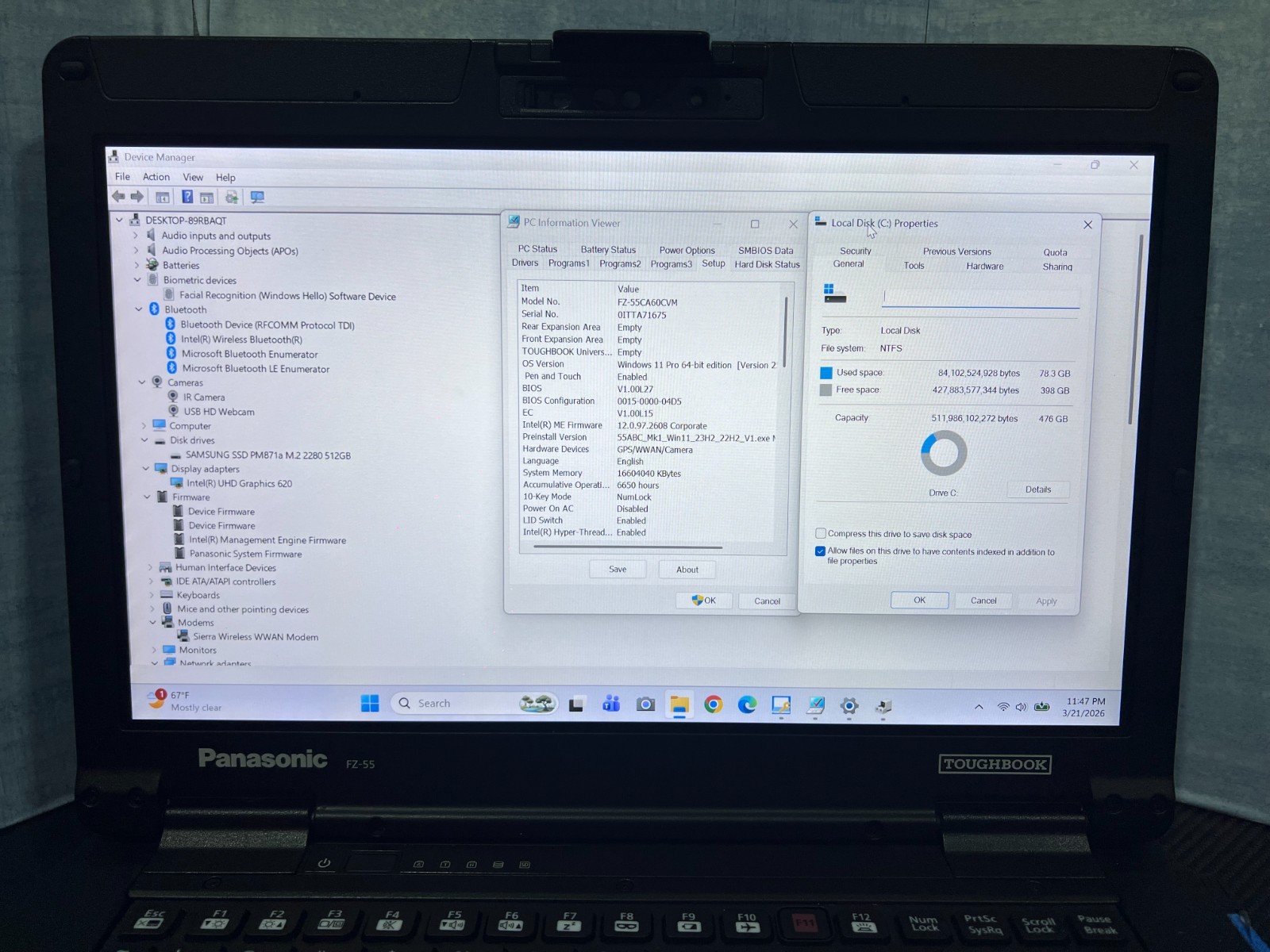Open Settings gear icon on taskbar
This screenshot has width=1270, height=952.
(849, 705)
